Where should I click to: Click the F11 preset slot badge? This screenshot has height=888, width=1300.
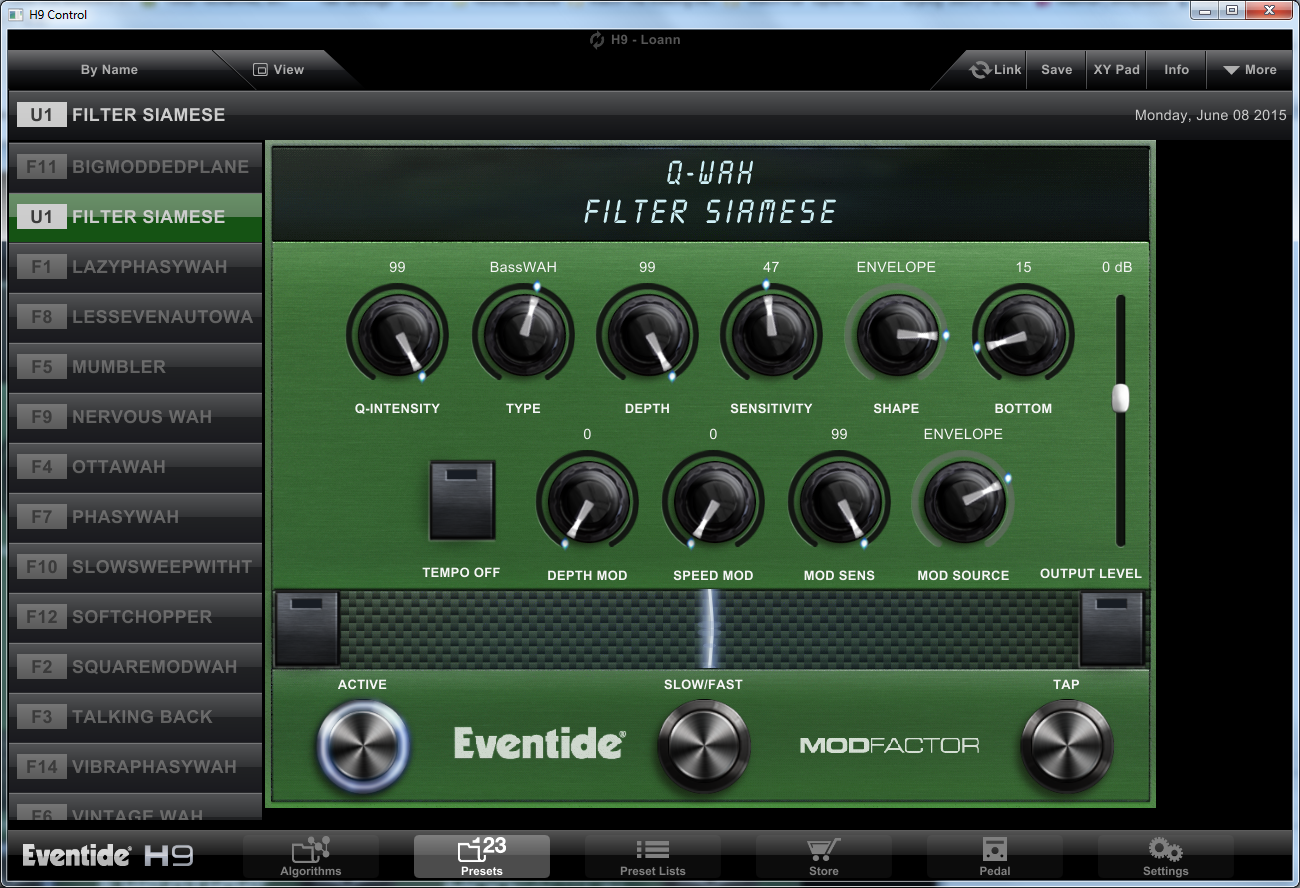click(41, 167)
